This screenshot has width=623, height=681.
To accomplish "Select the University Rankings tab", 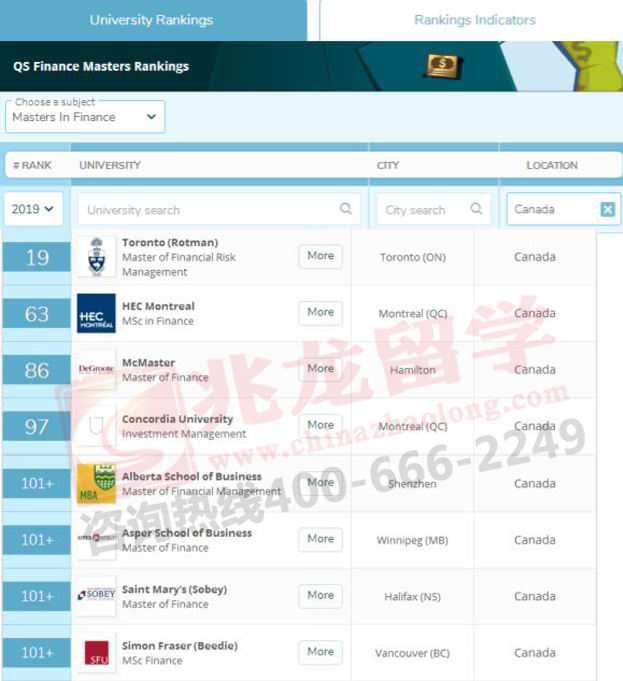I will (x=153, y=20).
